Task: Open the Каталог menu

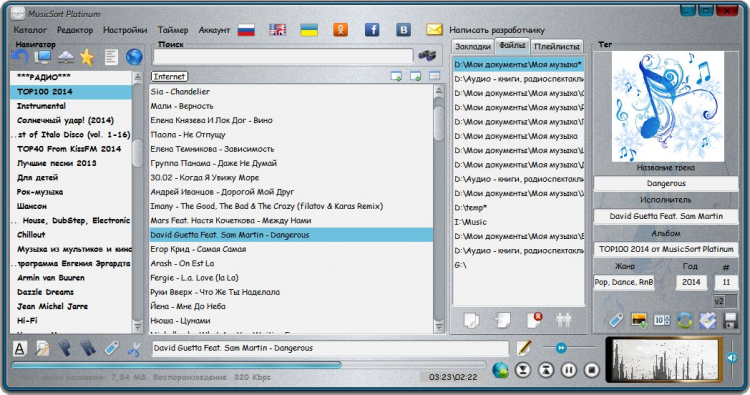Action: [x=30, y=30]
